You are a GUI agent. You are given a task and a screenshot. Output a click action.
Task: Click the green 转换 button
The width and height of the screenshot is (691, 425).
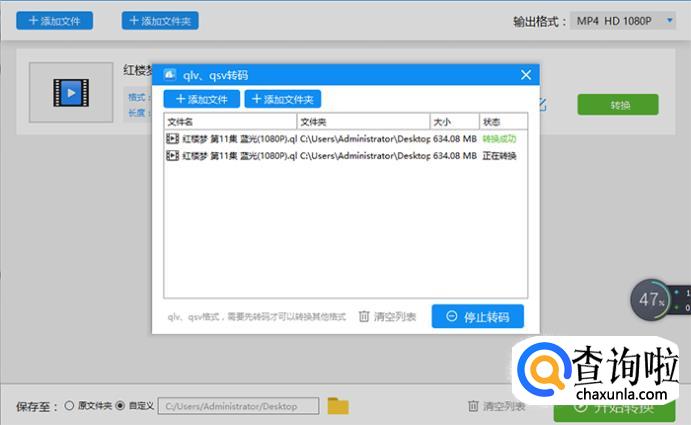pyautogui.click(x=618, y=104)
